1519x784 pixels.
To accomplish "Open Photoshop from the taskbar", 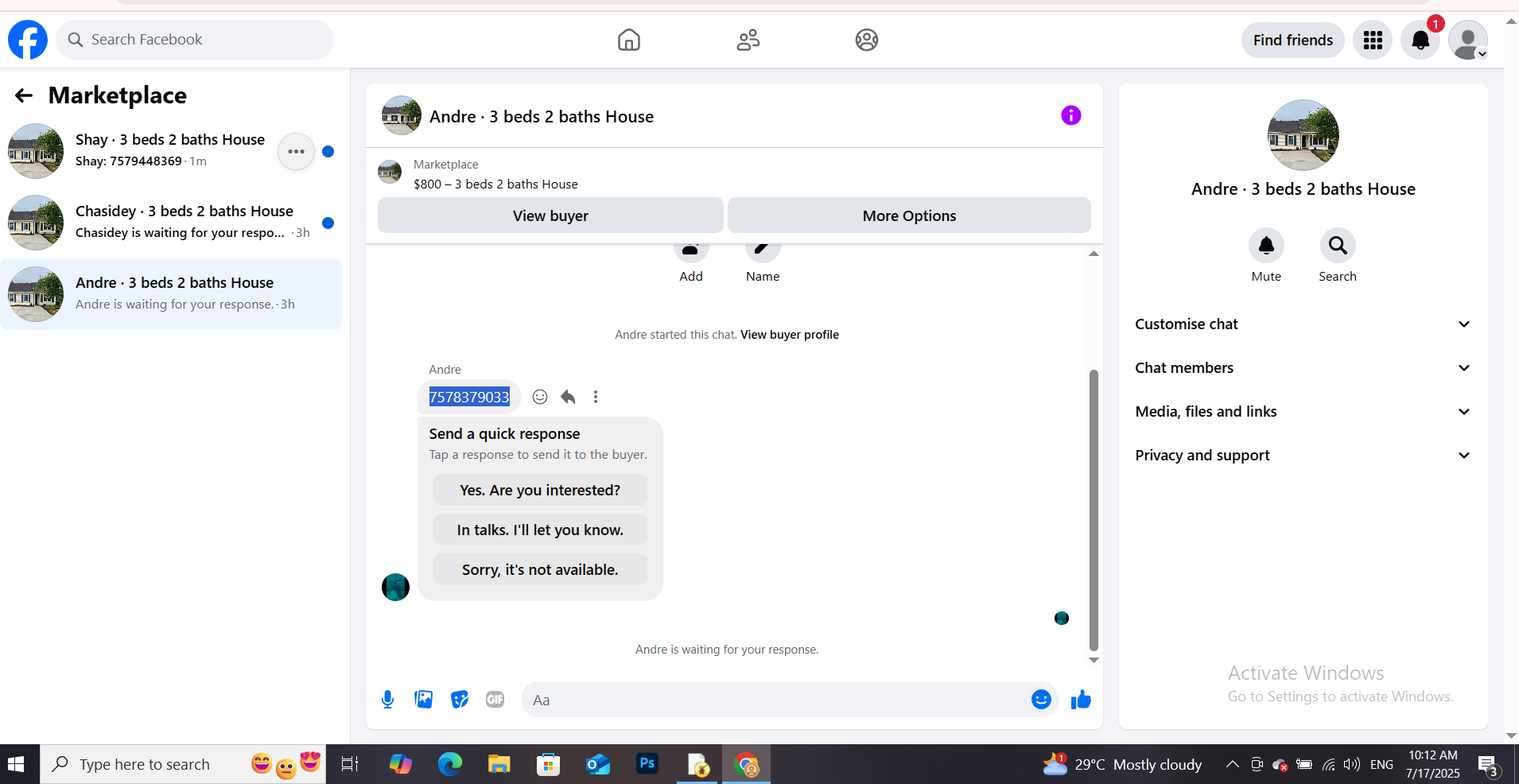I will [647, 764].
